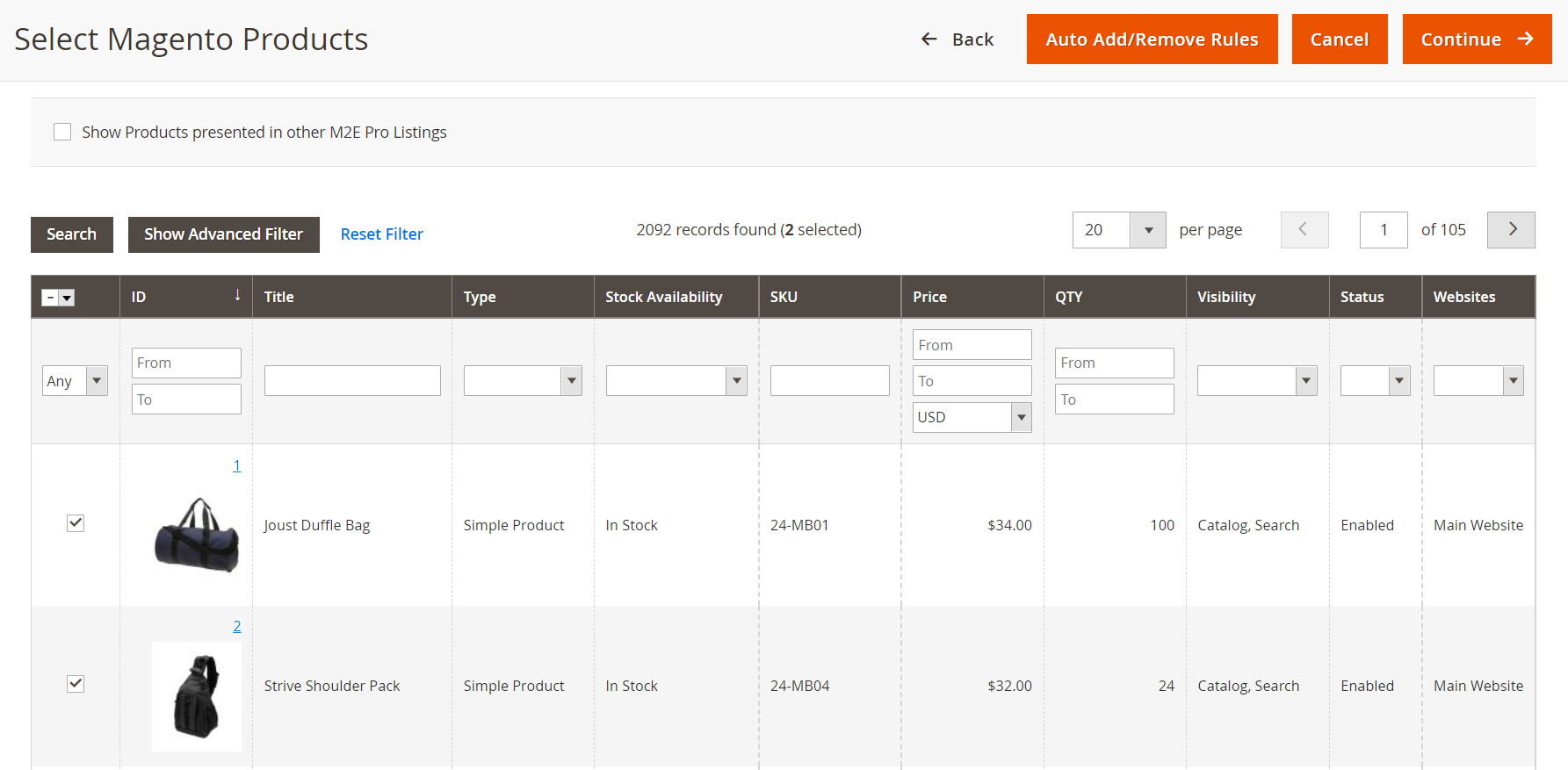The width and height of the screenshot is (1568, 770).
Task: Toggle Show Products in other M2E Listings
Action: [x=62, y=132]
